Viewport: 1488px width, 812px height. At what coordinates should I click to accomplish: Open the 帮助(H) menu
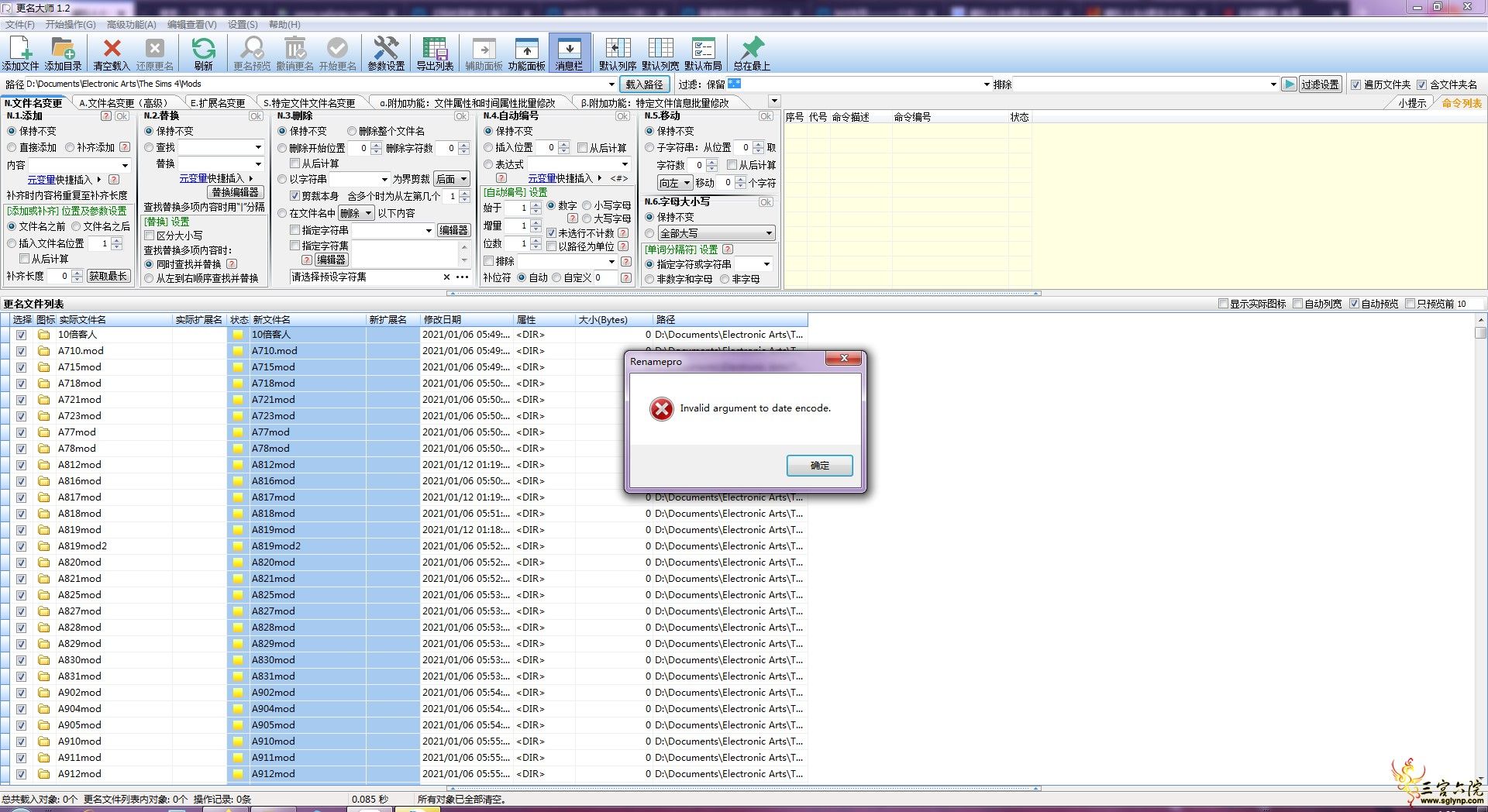(x=284, y=25)
